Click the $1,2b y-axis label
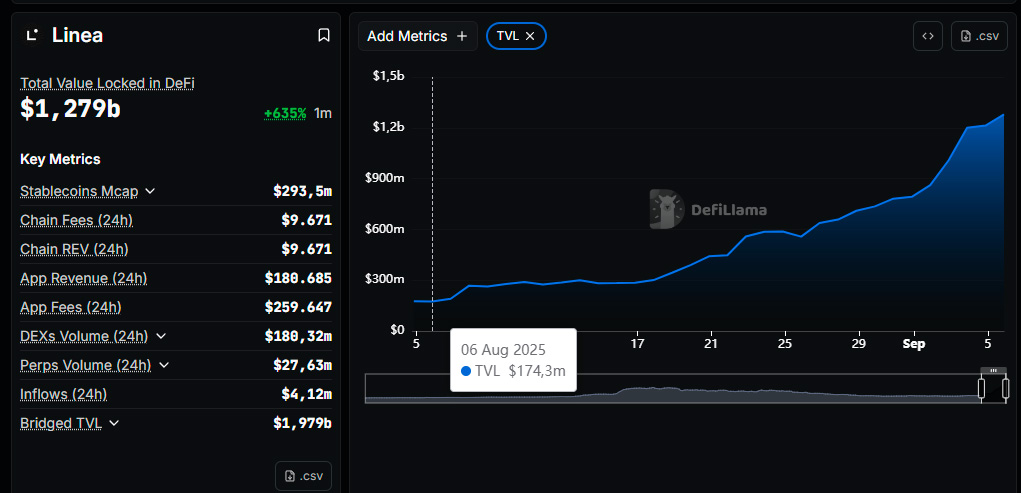1021x493 pixels. pos(388,127)
